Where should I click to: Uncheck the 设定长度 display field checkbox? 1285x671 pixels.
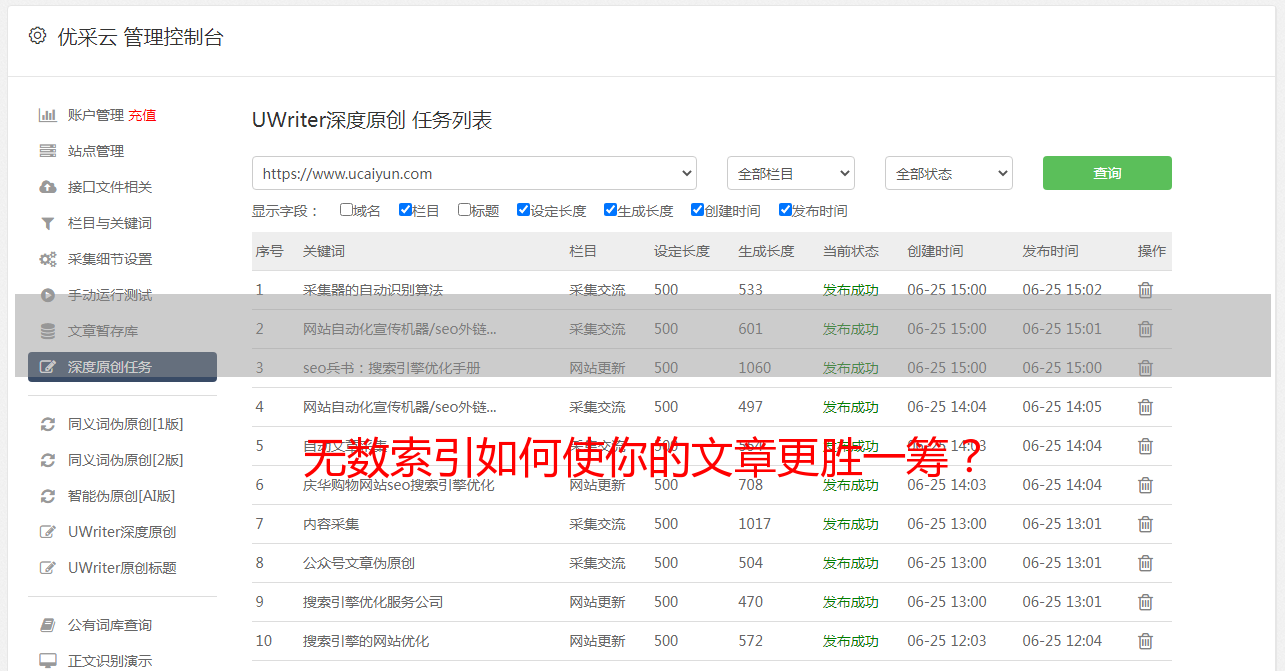click(523, 210)
